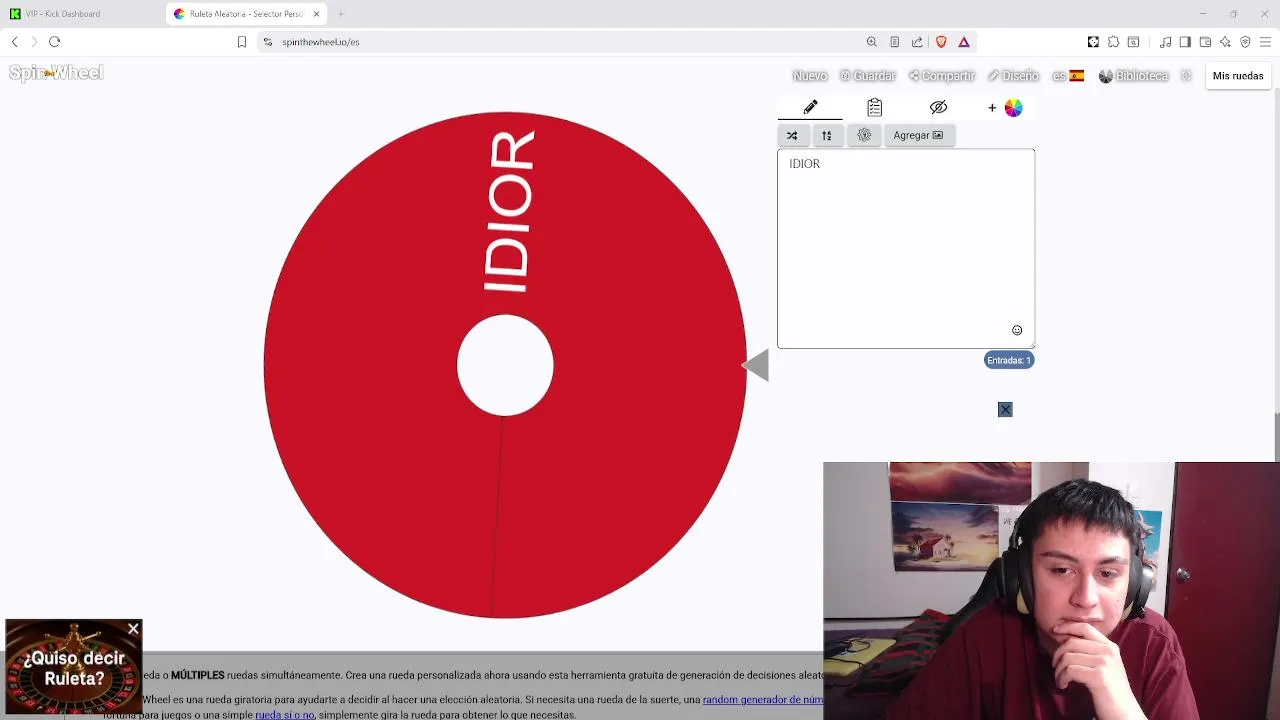Screen dimensions: 1280x720
Task: Open Mis ruedas
Action: (x=1238, y=76)
